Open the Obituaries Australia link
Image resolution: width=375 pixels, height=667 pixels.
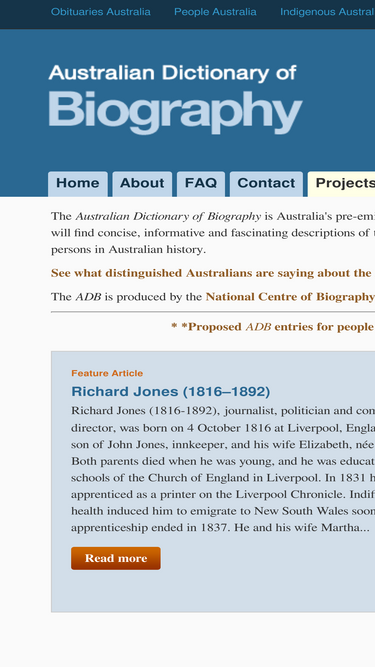[101, 12]
